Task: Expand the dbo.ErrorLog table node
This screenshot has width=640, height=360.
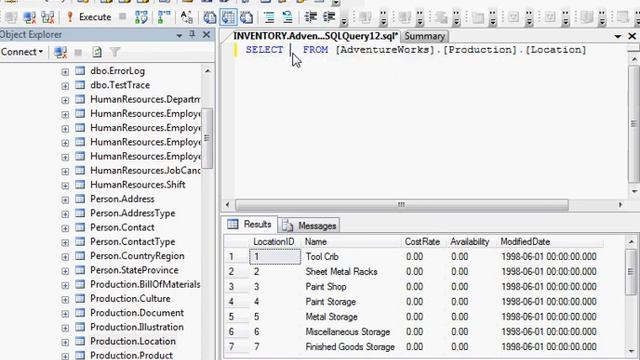Action: click(65, 71)
